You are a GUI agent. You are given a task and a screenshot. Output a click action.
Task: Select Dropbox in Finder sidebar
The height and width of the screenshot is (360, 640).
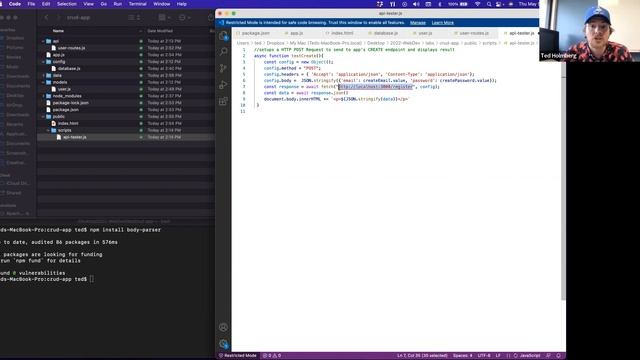[15, 38]
